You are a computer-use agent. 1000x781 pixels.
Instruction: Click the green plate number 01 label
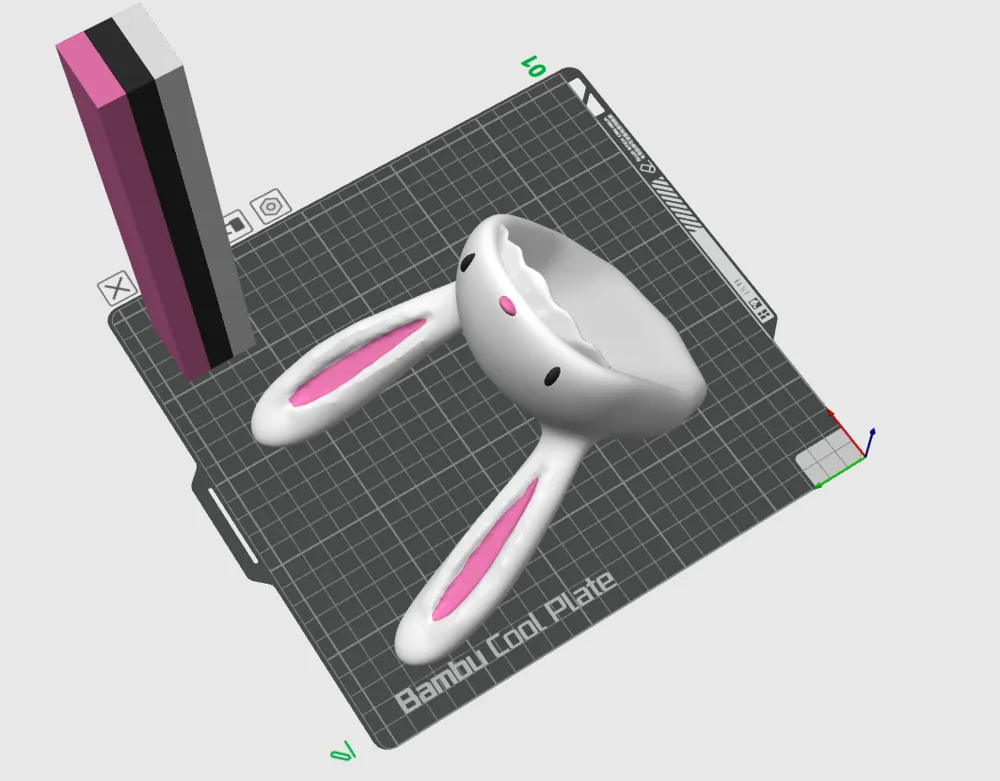point(533,67)
